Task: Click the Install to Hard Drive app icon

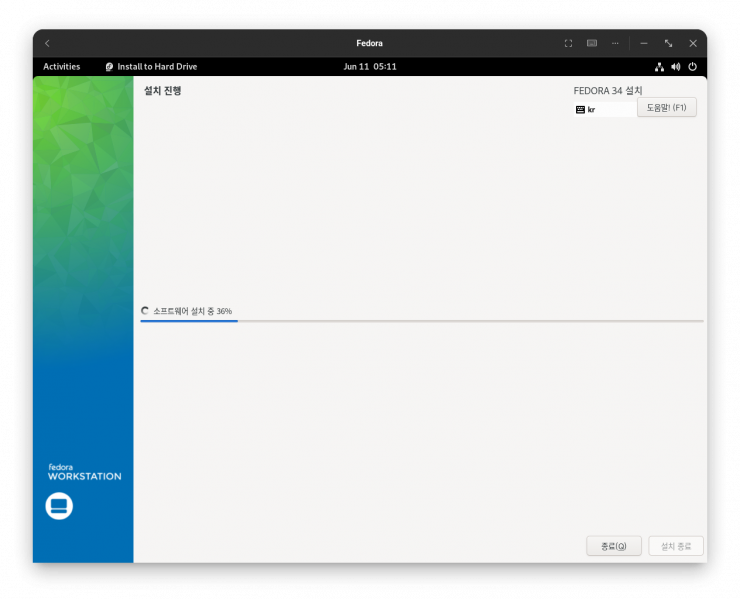Action: click(109, 67)
